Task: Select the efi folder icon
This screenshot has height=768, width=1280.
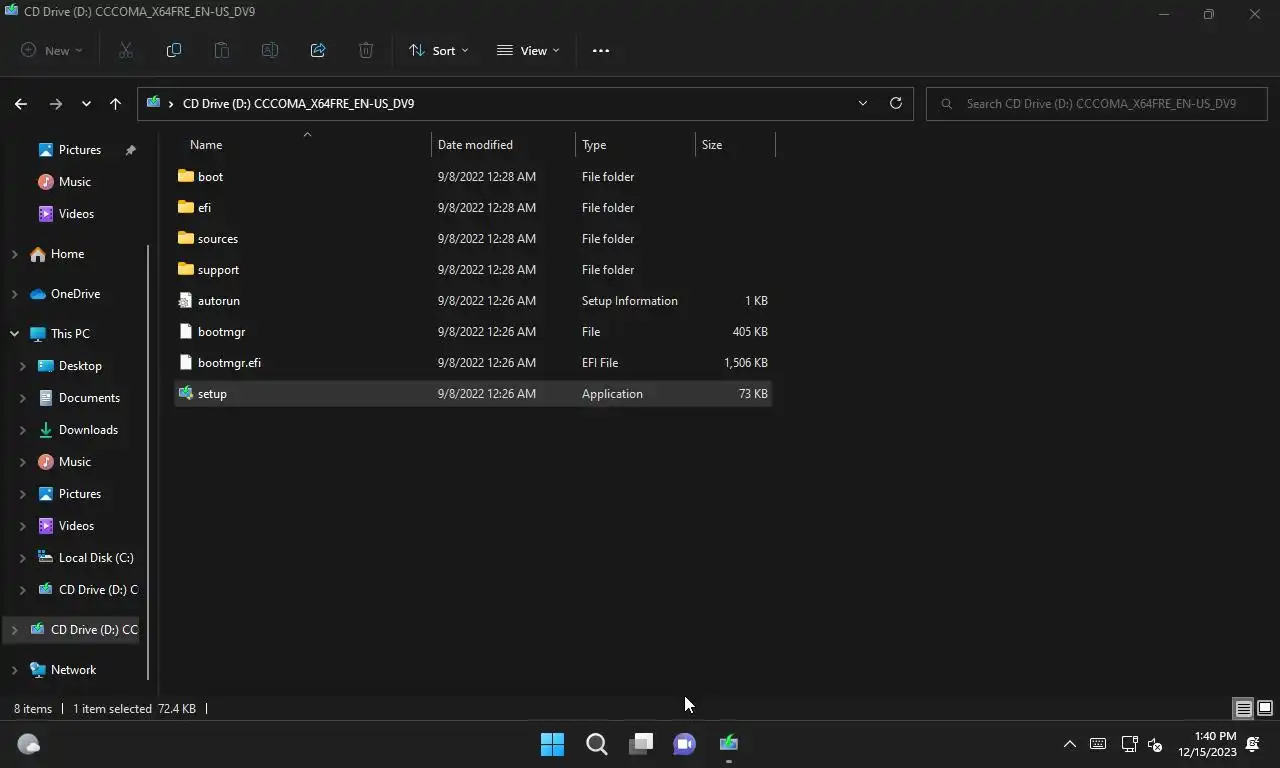Action: (186, 207)
